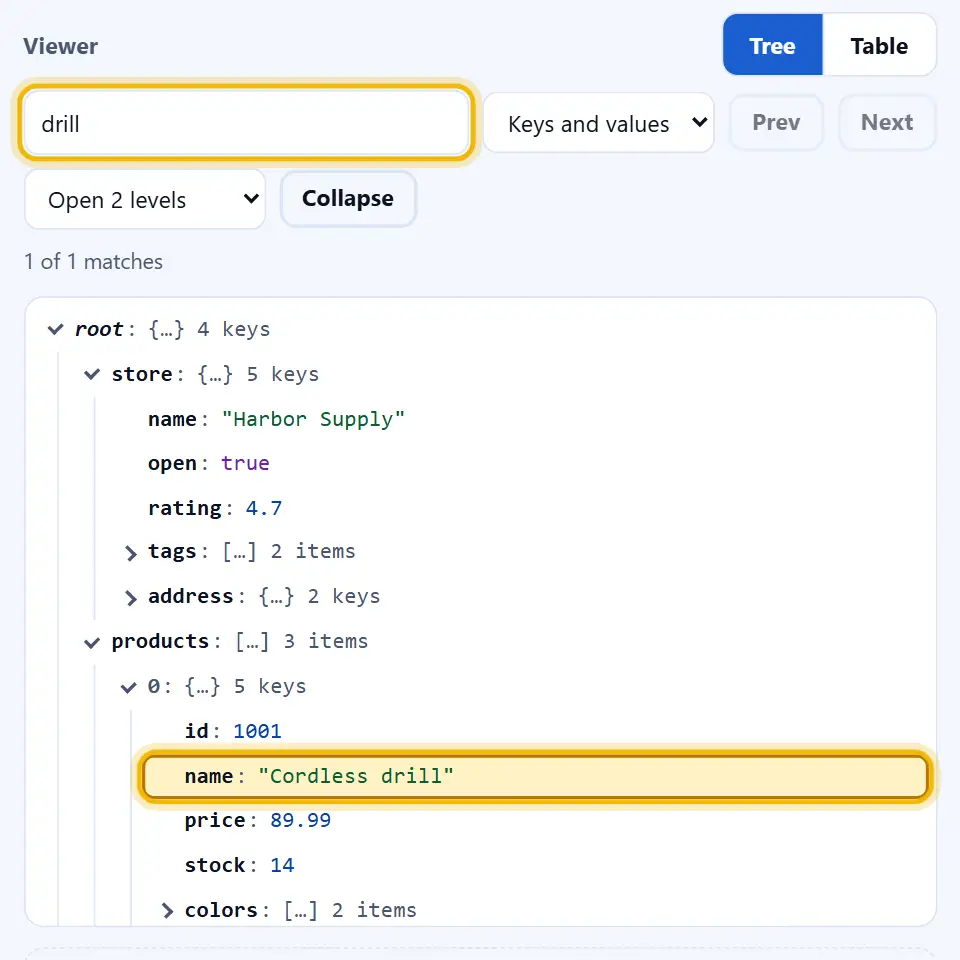
Task: Click the 'Viewer' heading
Action: point(61,47)
